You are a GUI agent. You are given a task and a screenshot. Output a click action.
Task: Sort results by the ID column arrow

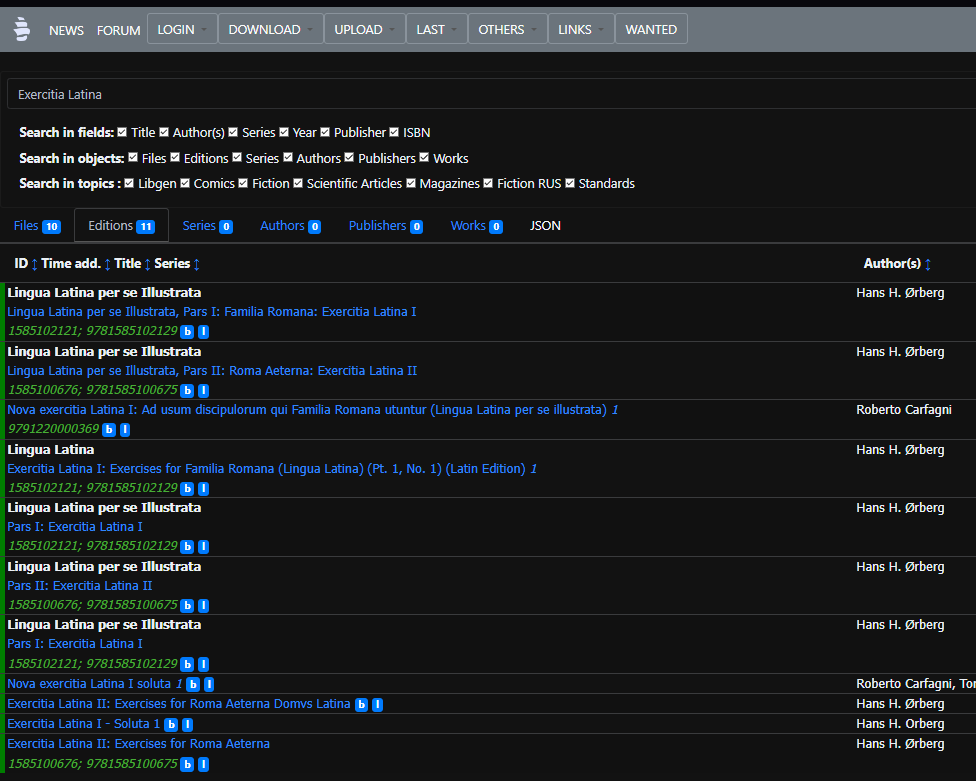[34, 264]
